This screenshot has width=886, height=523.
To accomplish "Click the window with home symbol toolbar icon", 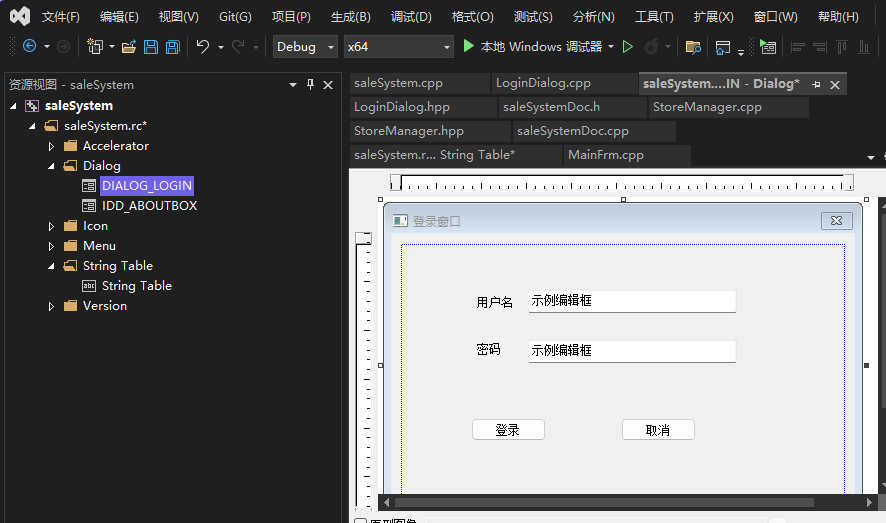I will coord(722,47).
